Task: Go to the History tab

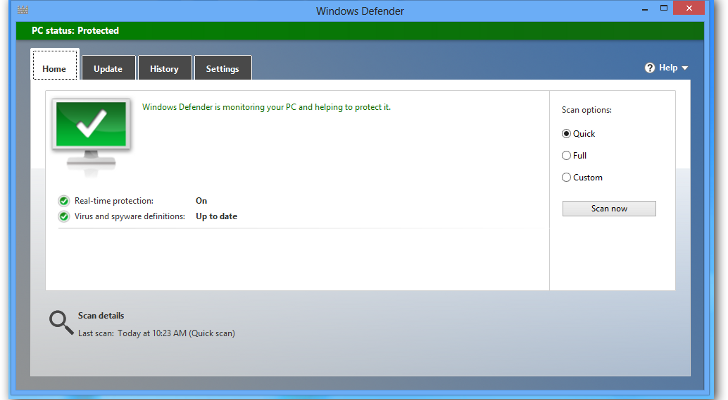Action: point(164,68)
